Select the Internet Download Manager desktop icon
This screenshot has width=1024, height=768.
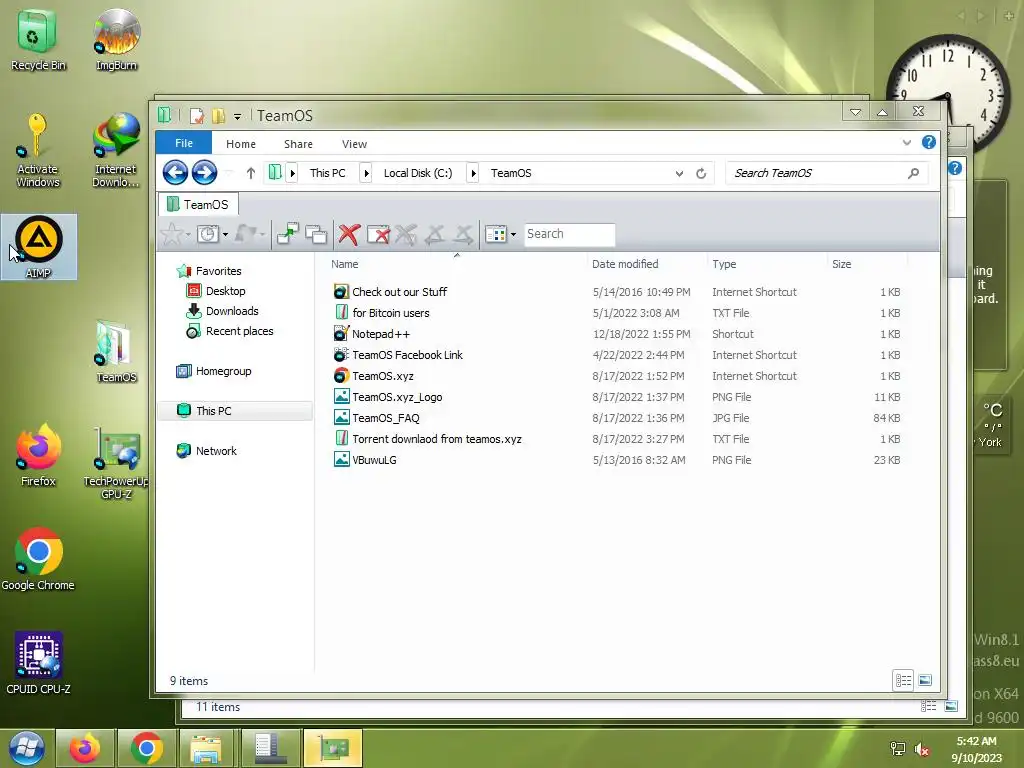(116, 150)
